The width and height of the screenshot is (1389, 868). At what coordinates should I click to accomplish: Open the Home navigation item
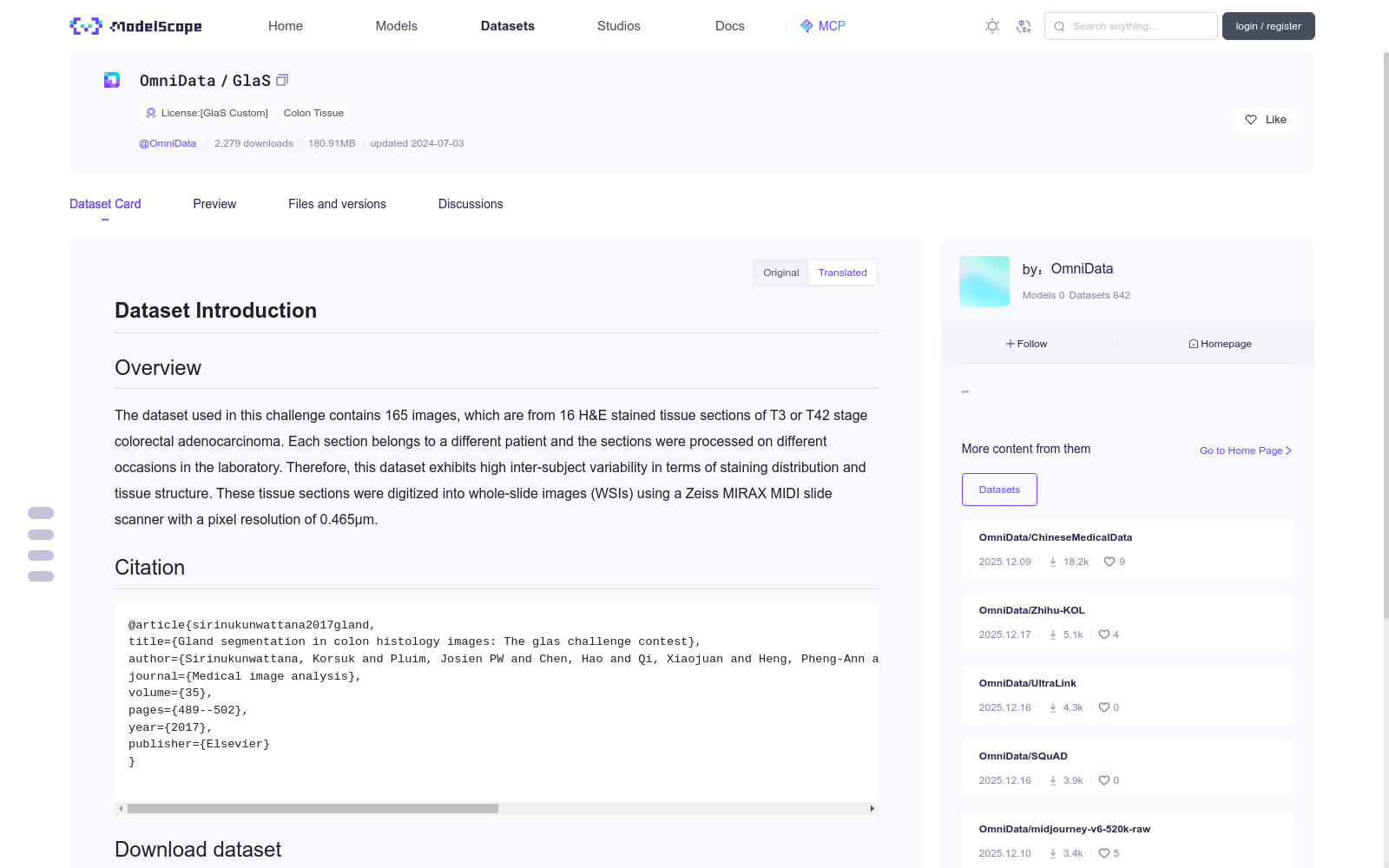pos(286,26)
